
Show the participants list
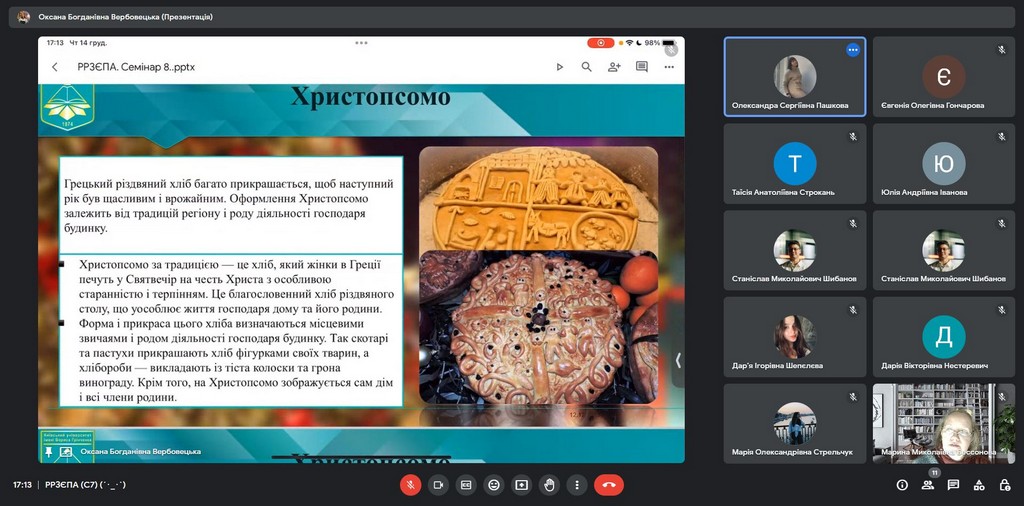click(x=928, y=485)
